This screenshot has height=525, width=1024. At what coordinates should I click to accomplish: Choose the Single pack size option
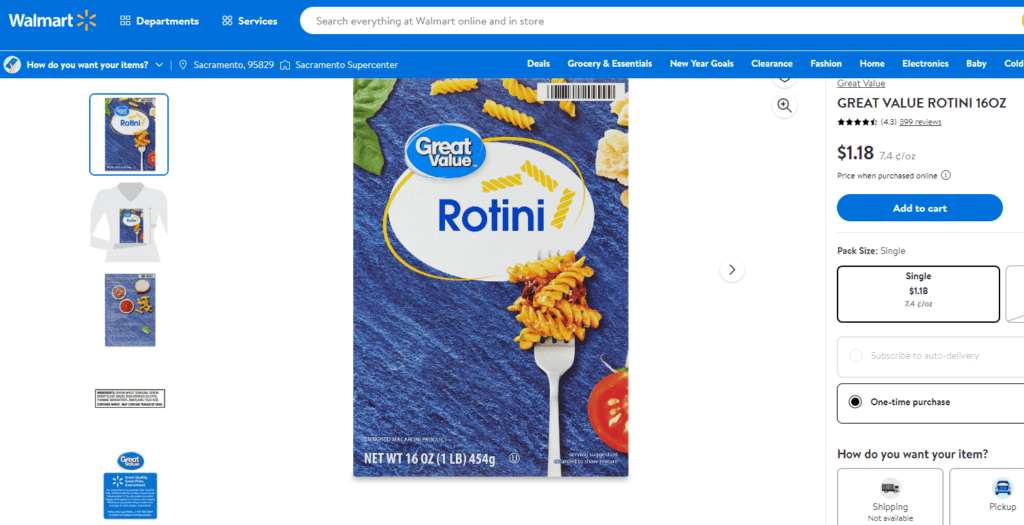click(918, 294)
